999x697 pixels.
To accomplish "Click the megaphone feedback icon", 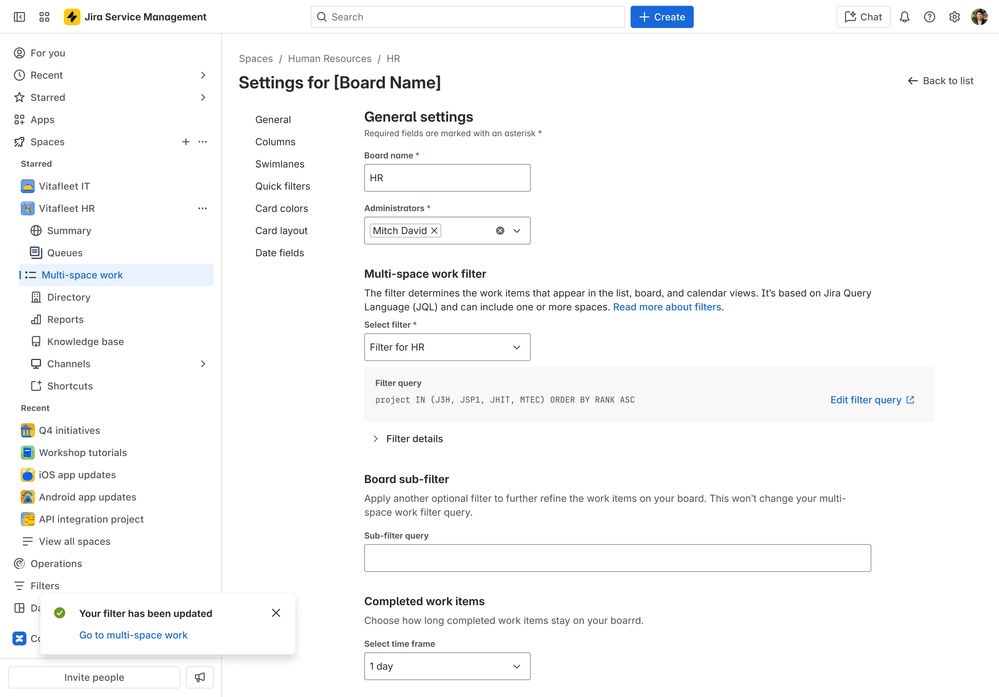I will point(200,677).
